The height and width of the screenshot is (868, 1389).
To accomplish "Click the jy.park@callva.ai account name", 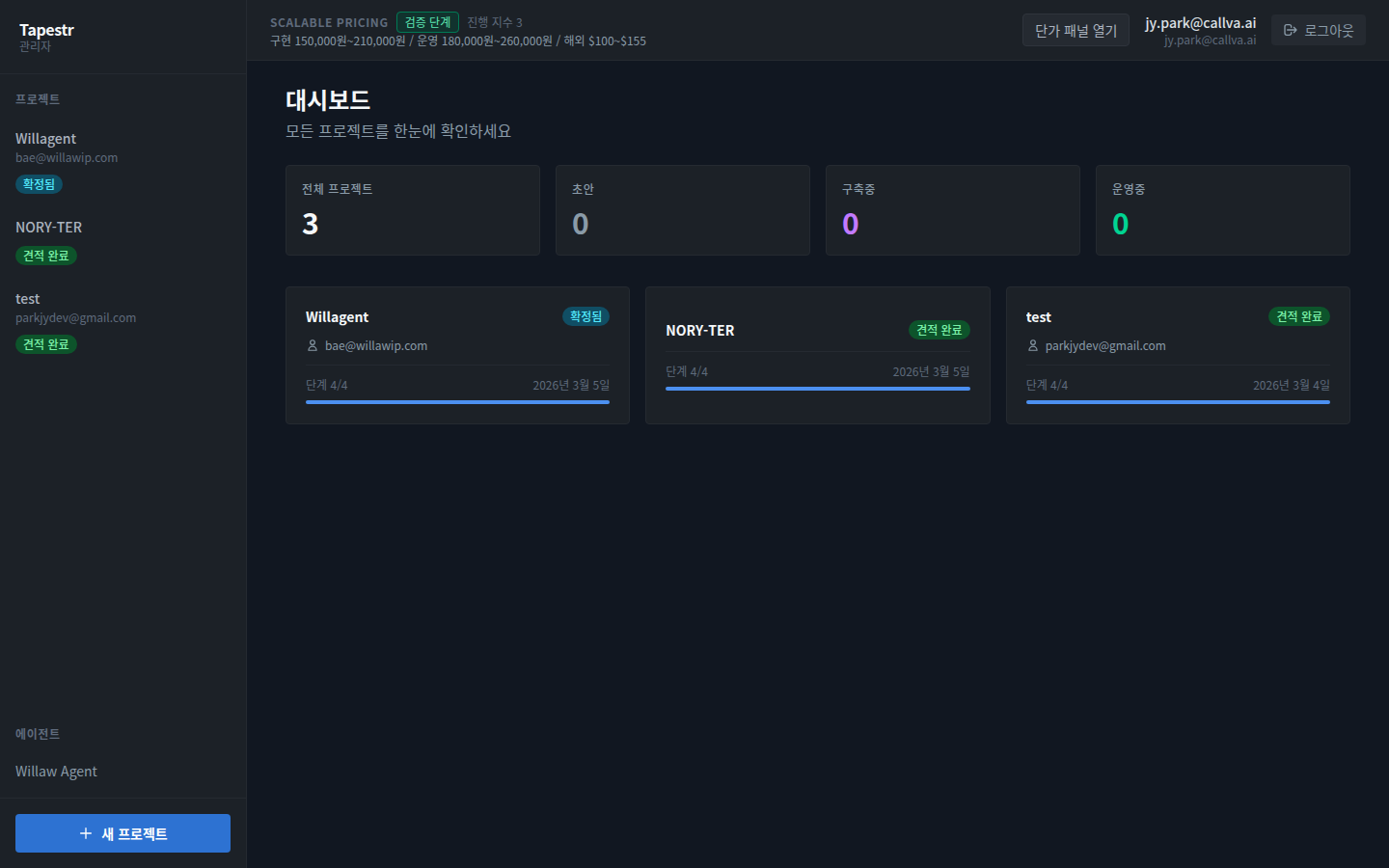I will click(1200, 23).
